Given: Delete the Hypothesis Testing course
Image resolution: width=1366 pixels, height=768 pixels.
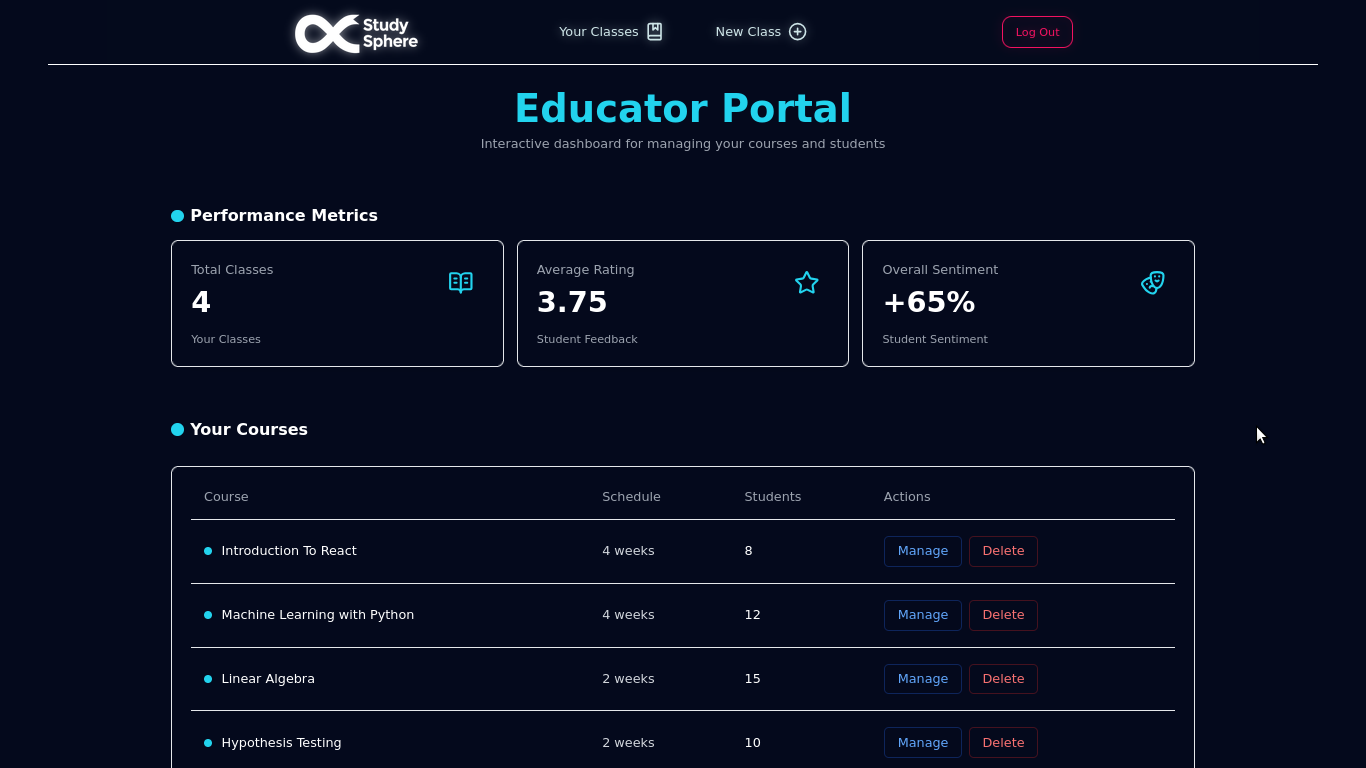Looking at the screenshot, I should tap(1003, 742).
